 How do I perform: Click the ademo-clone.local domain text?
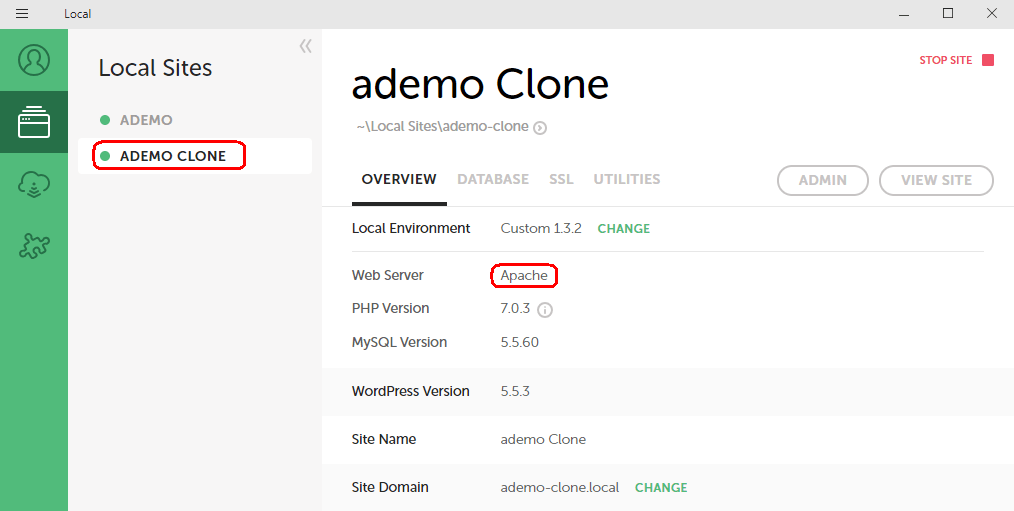[x=559, y=487]
